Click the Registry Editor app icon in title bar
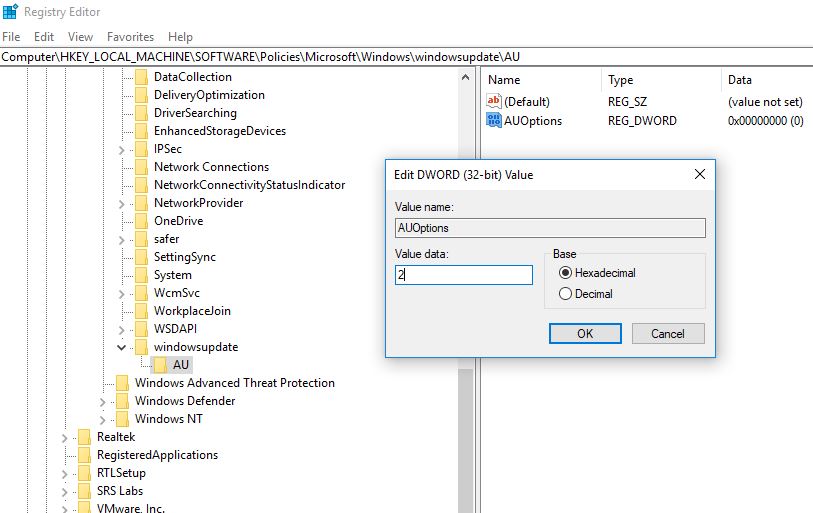The image size is (813, 513). tap(10, 13)
